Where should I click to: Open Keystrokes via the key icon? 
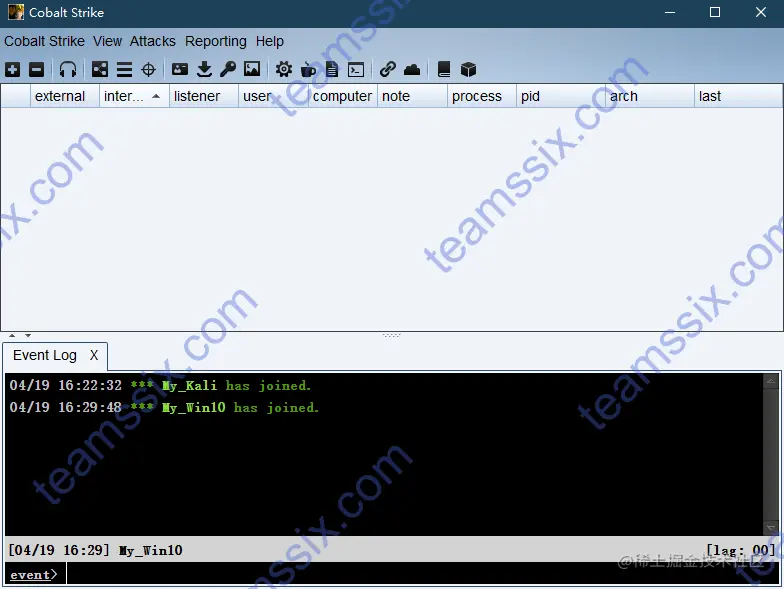pos(228,69)
